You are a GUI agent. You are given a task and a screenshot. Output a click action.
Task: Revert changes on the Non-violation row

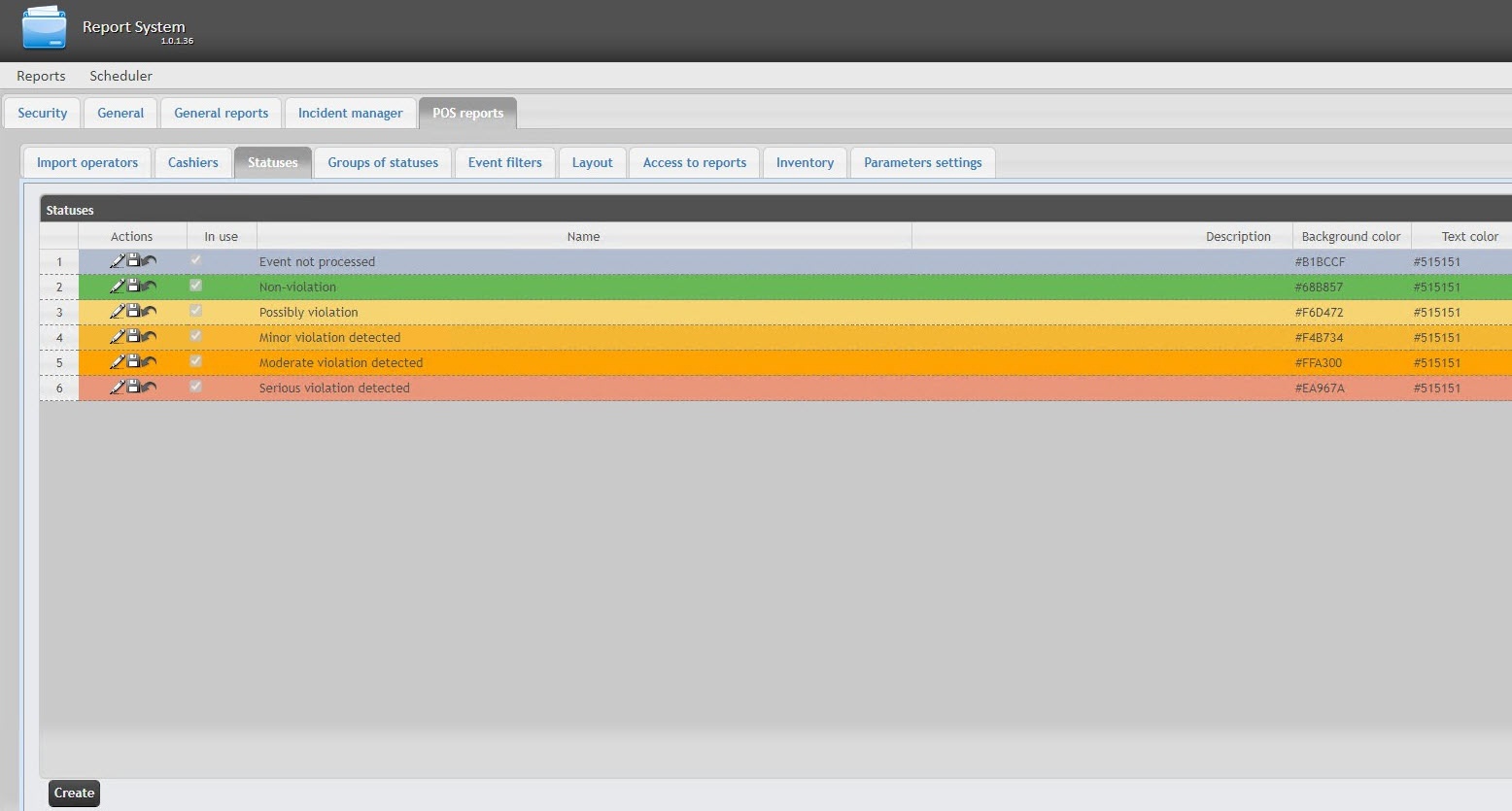pos(149,287)
